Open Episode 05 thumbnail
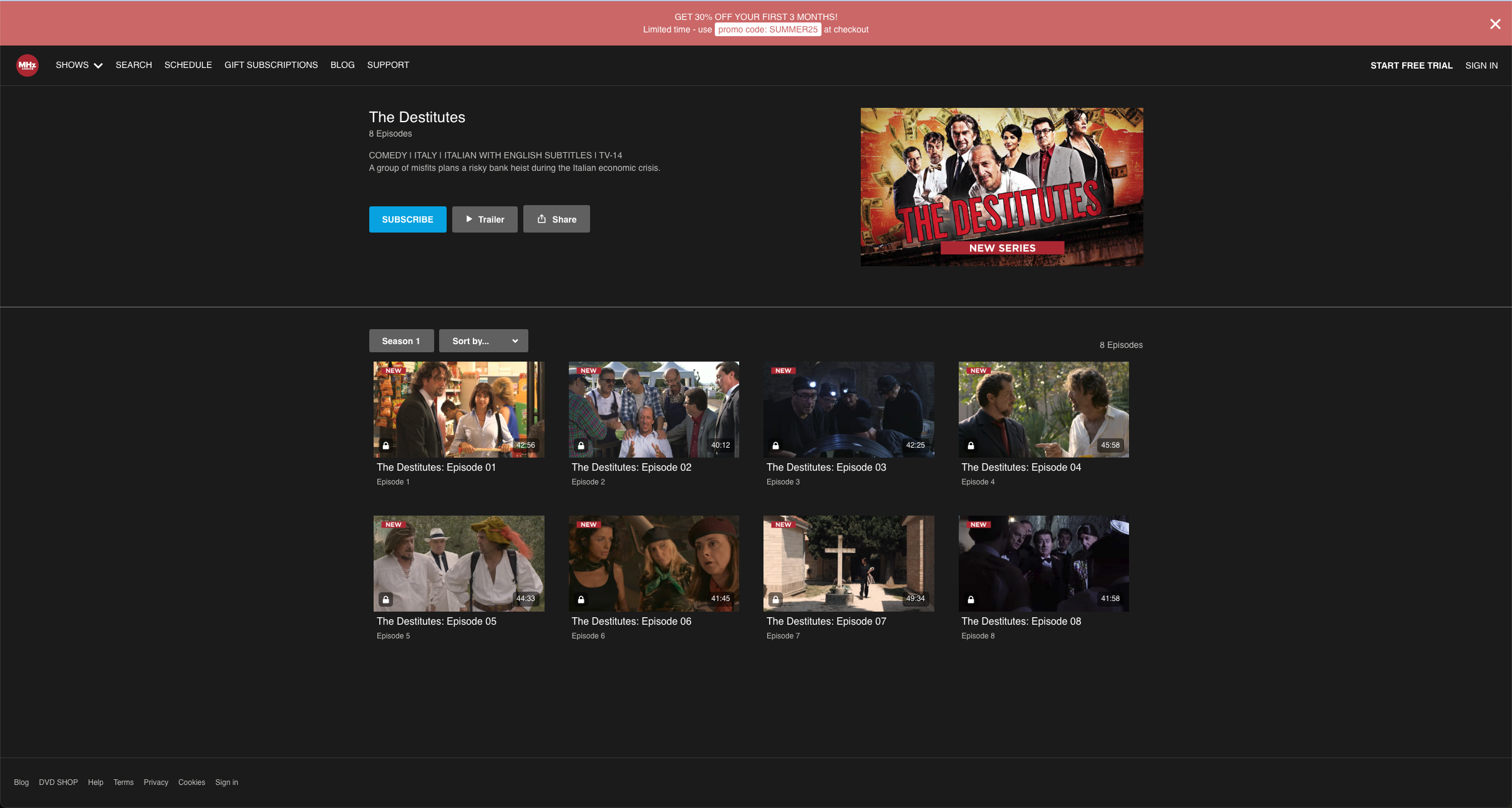Image resolution: width=1512 pixels, height=808 pixels. [x=459, y=564]
